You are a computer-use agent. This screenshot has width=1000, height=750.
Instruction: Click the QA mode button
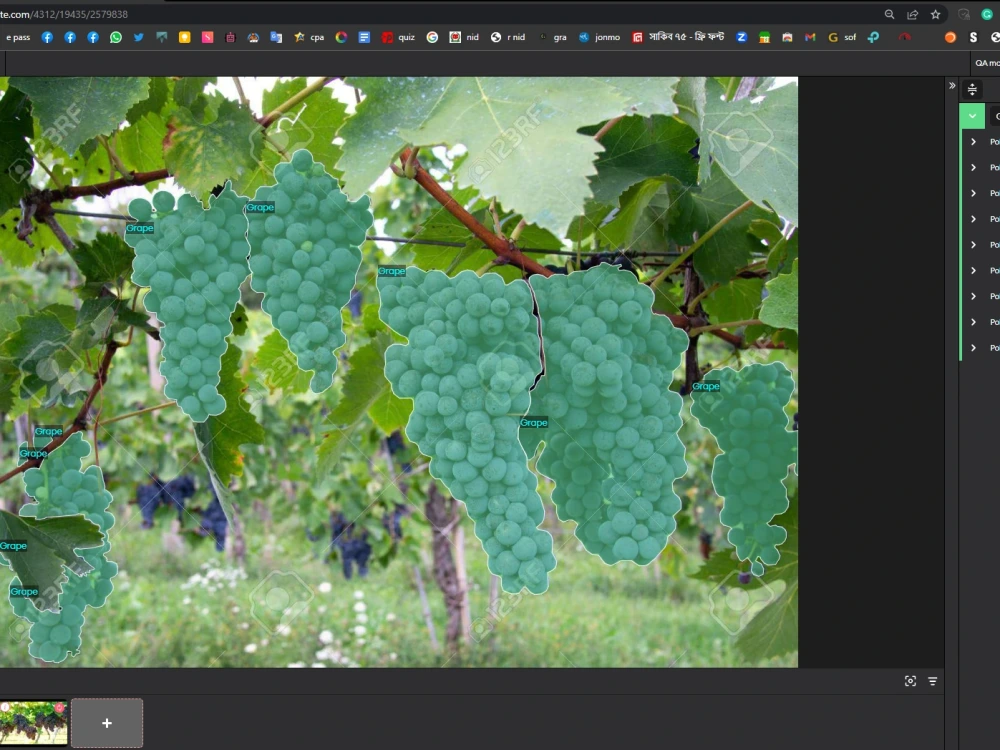point(987,62)
